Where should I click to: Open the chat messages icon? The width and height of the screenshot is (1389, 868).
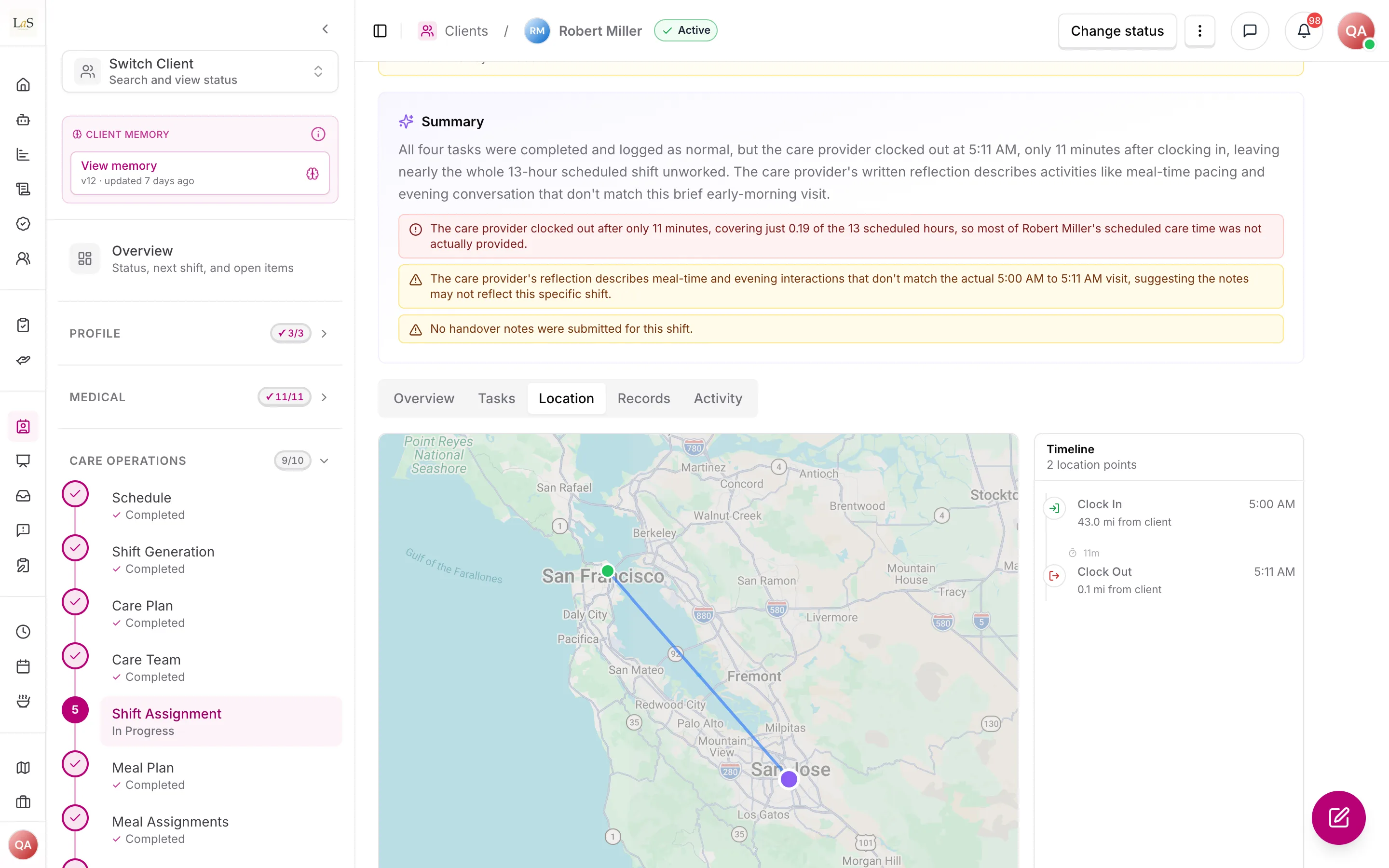[1250, 30]
